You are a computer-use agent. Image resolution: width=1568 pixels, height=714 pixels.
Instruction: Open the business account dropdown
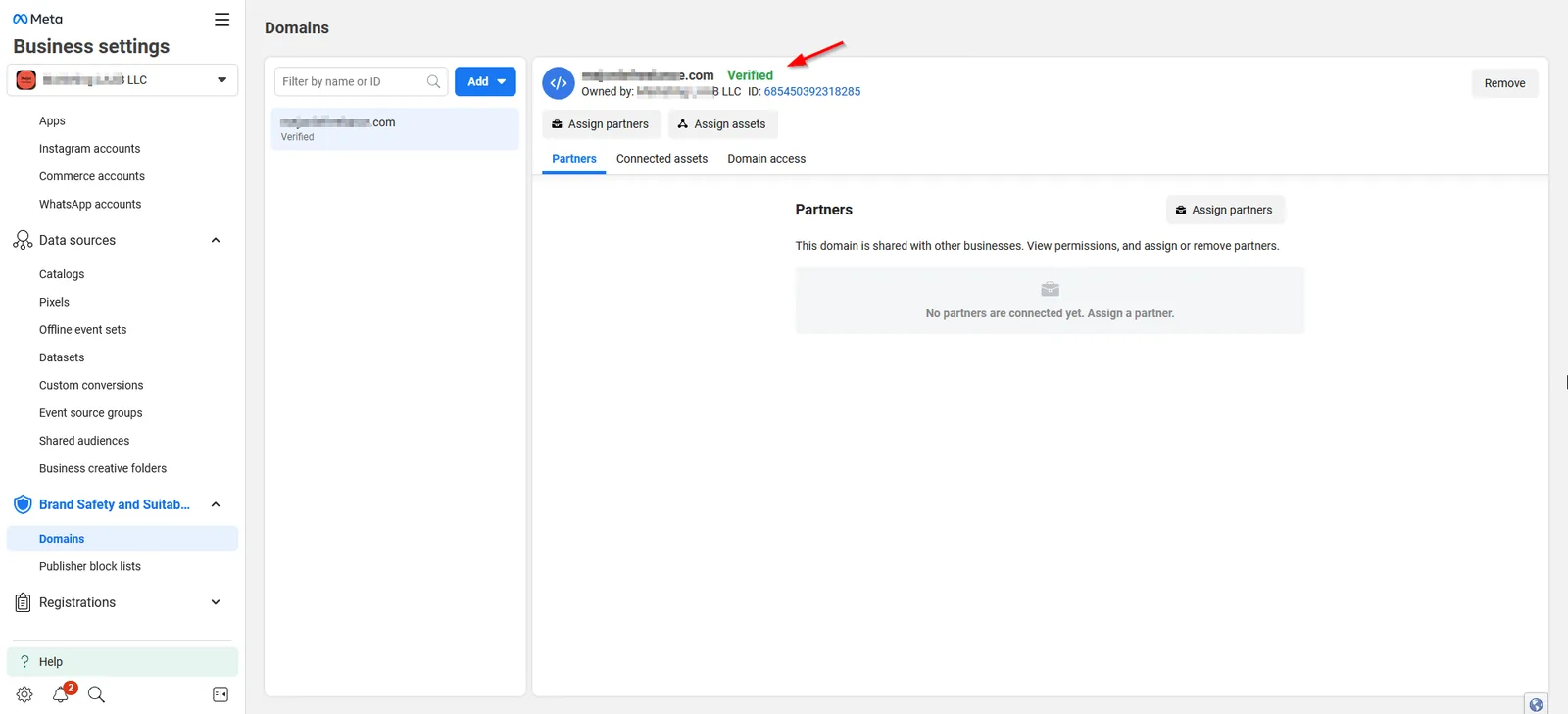pyautogui.click(x=122, y=80)
